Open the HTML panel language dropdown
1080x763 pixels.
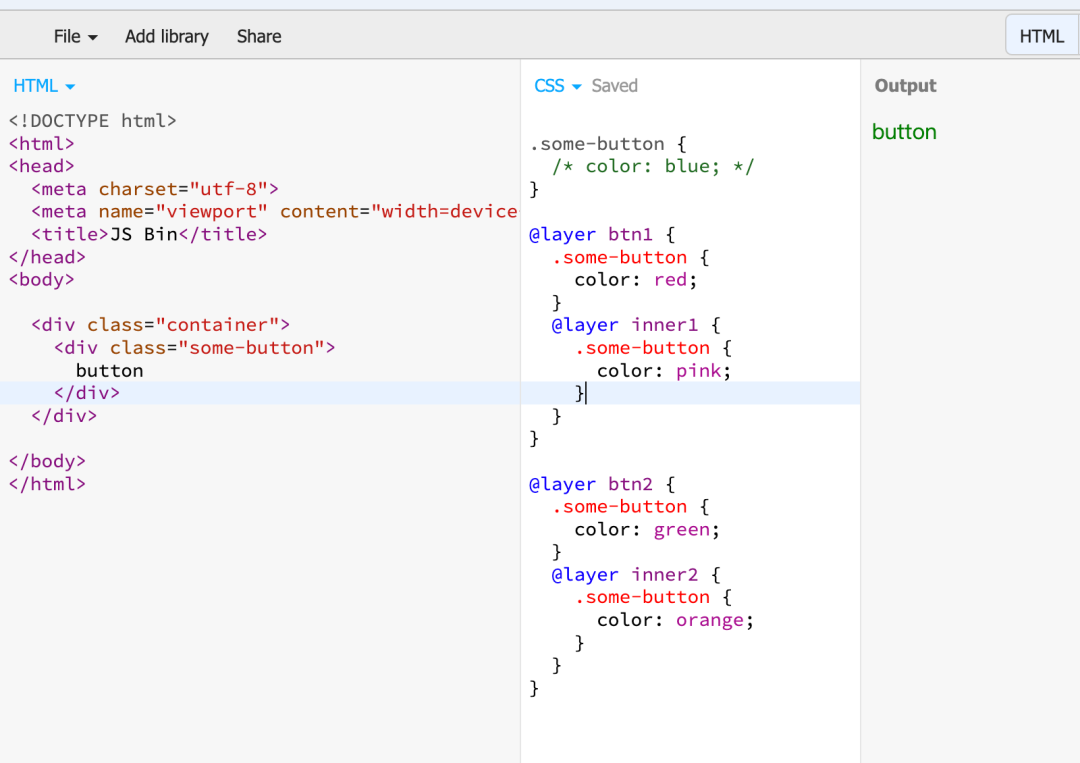pos(44,86)
